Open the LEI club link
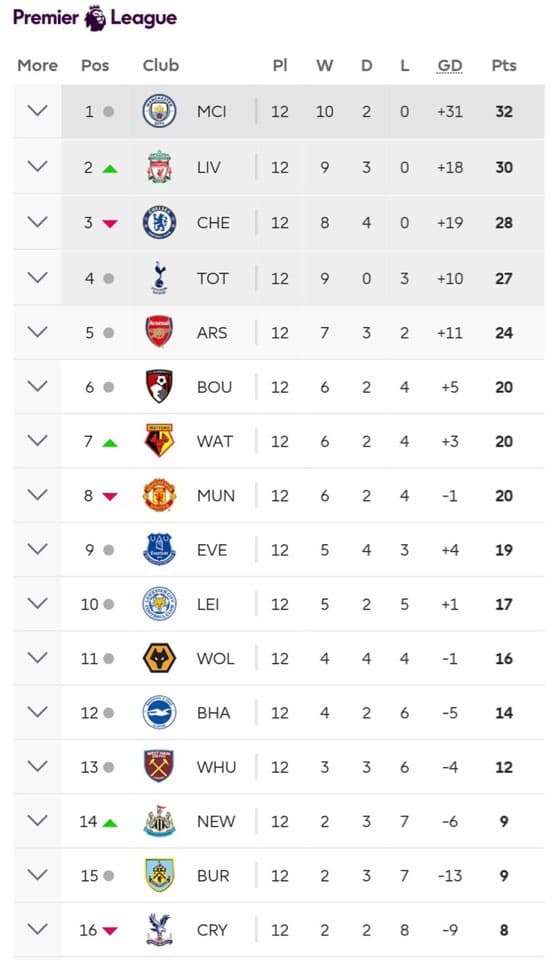The height and width of the screenshot is (960, 557). [208, 604]
